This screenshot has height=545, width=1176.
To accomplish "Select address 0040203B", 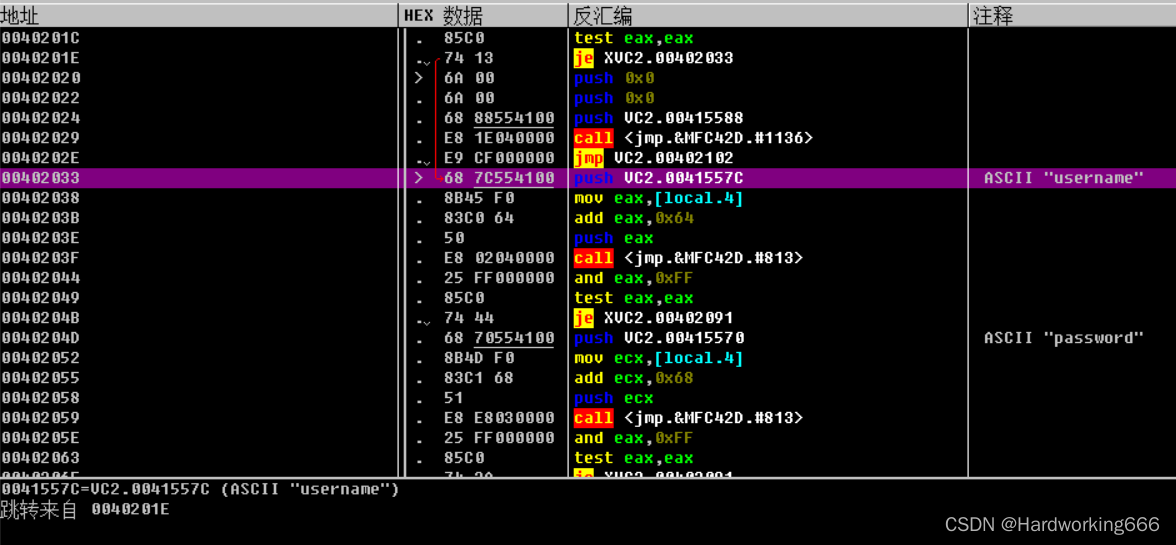I will click(x=40, y=217).
